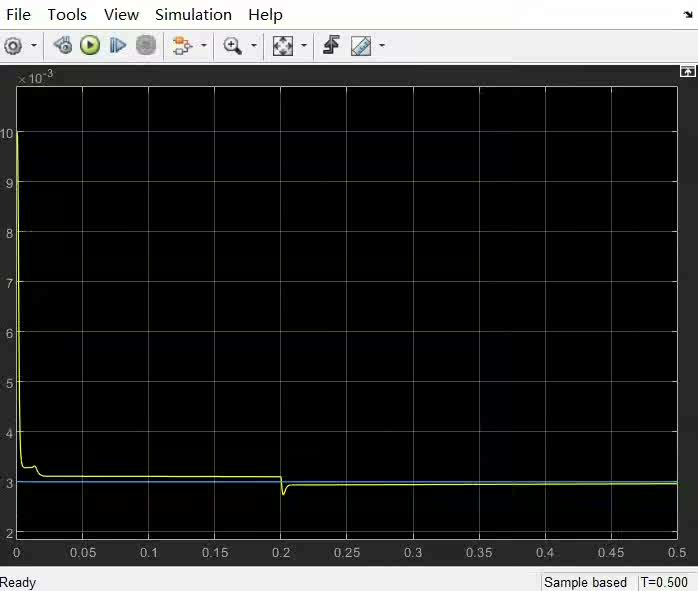Open the Simulation menu
This screenshot has width=698, height=591.
pos(193,15)
